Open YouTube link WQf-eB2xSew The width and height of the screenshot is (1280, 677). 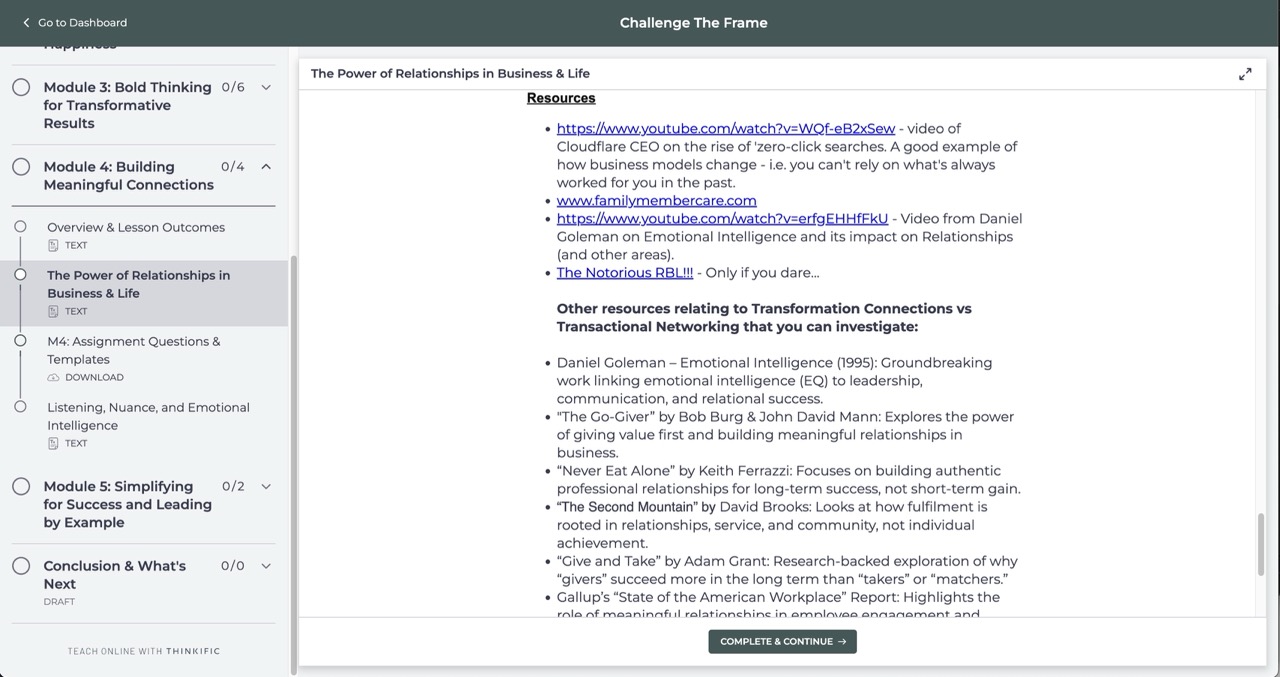(x=726, y=128)
